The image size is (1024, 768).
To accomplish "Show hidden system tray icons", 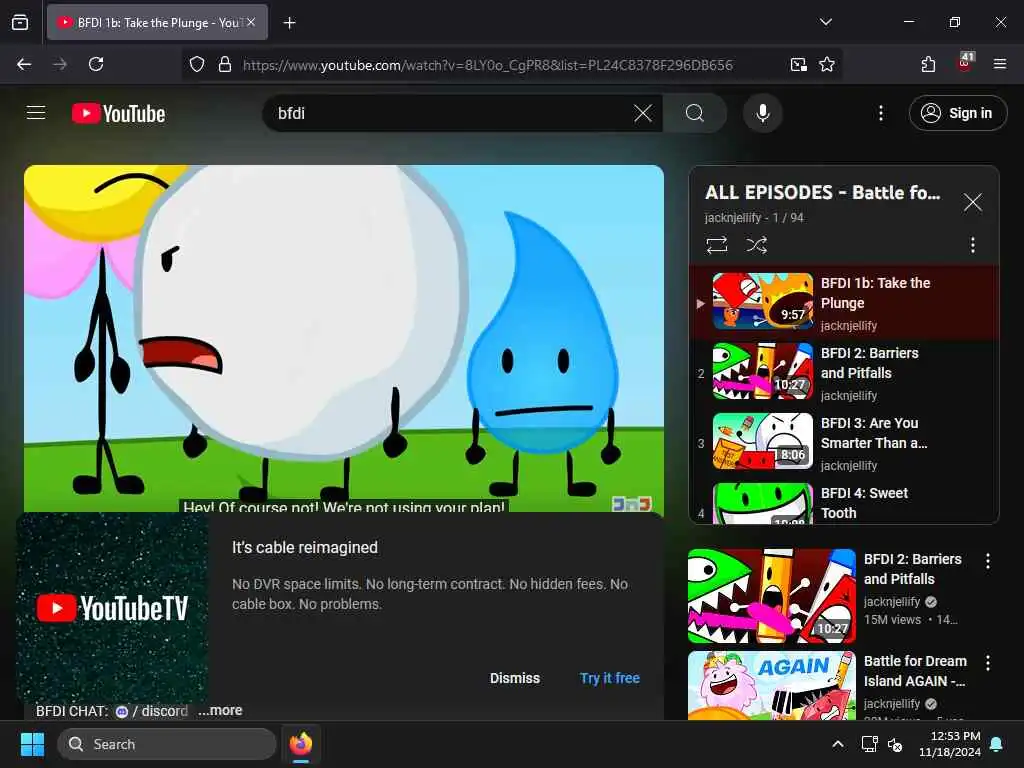I will 838,744.
